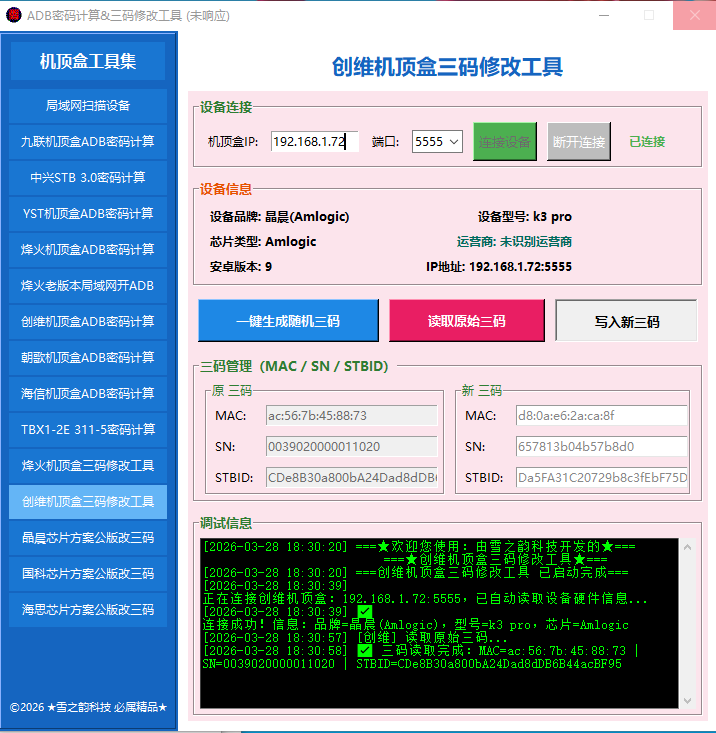Click the new MAC field d8:0a:e6:2a:ca:8f
The image size is (716, 733).
tap(601, 416)
